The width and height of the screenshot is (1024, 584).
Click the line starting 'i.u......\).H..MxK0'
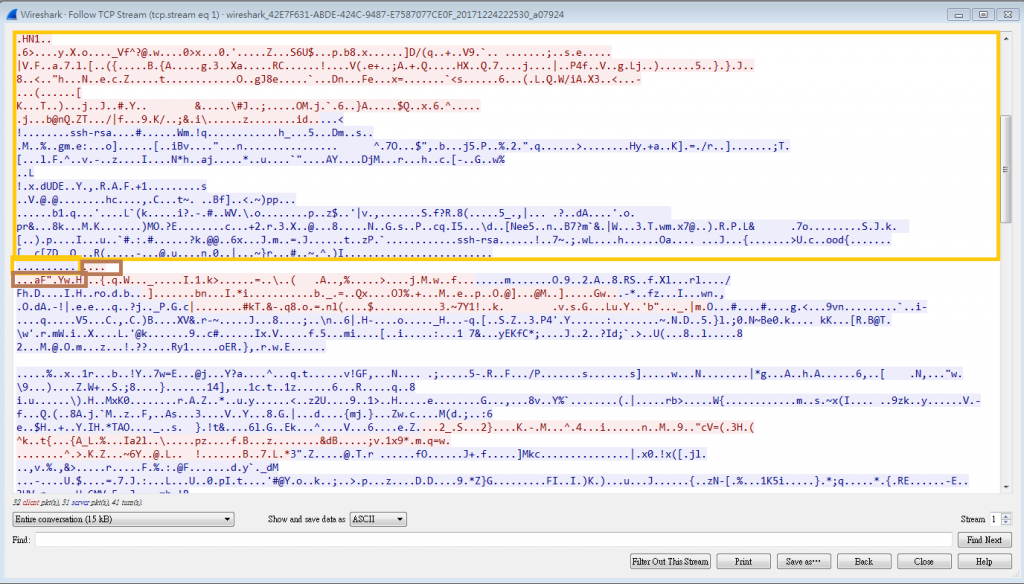click(x=499, y=400)
